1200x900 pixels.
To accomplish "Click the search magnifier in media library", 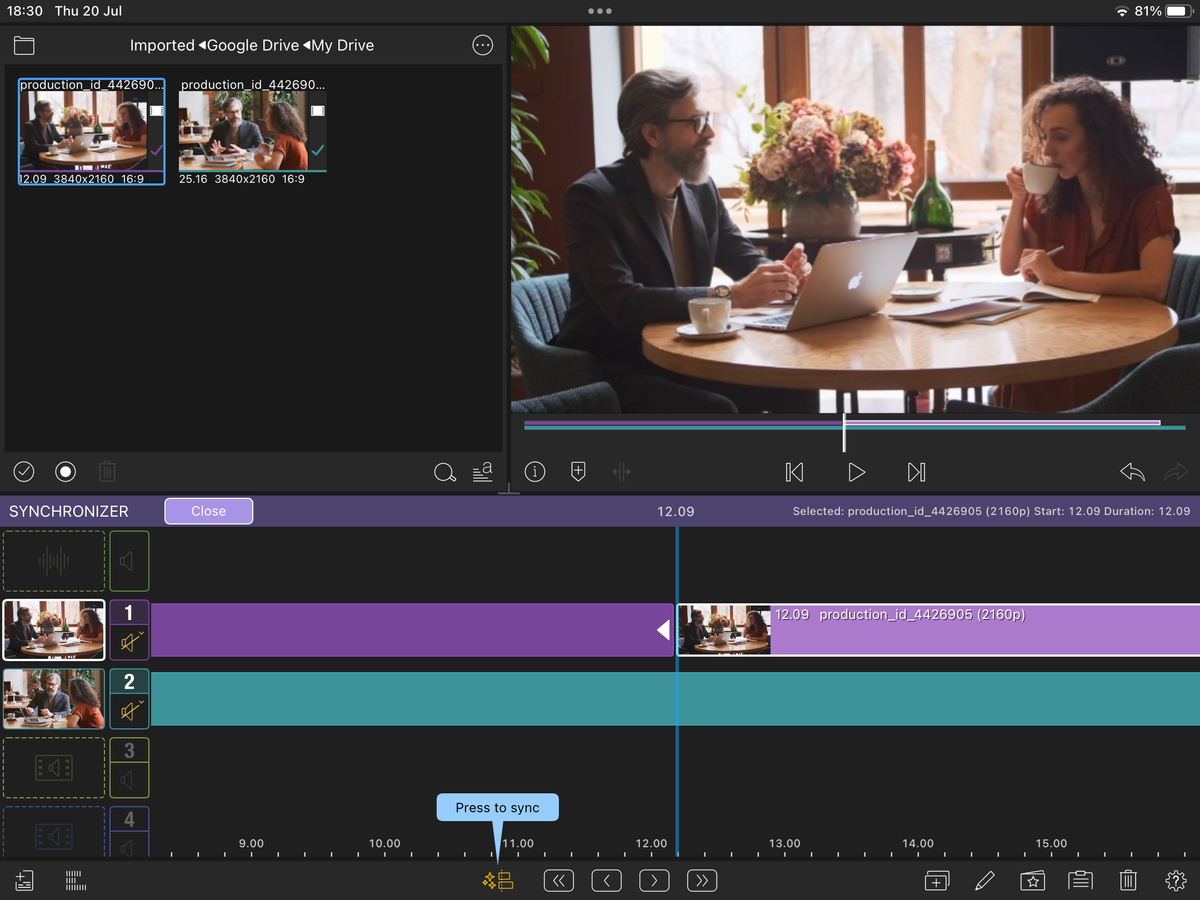I will [x=445, y=472].
